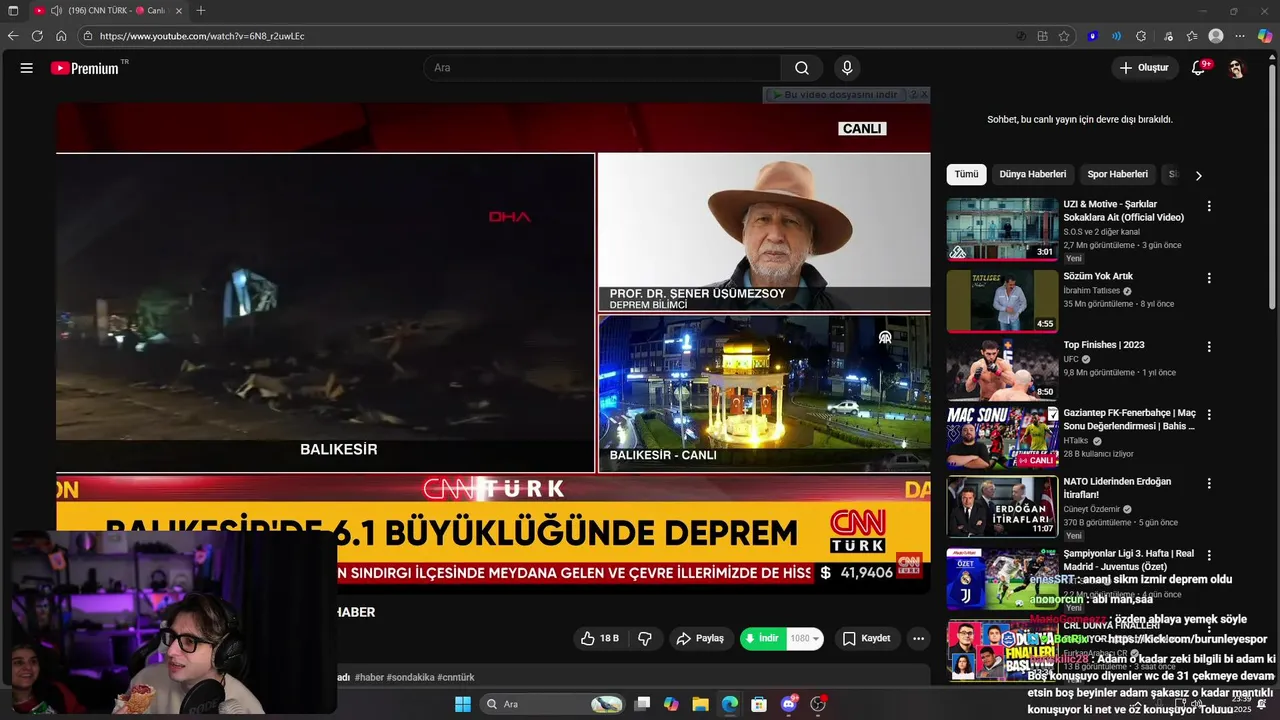The image size is (1280, 720).
Task: Open the HTalks channel name
Action: click(x=1076, y=441)
